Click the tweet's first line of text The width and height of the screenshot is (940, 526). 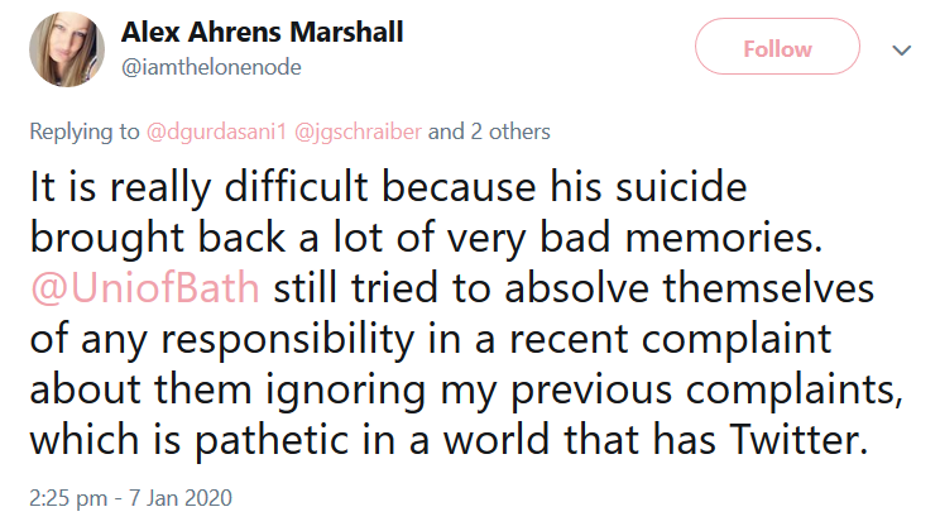click(388, 188)
